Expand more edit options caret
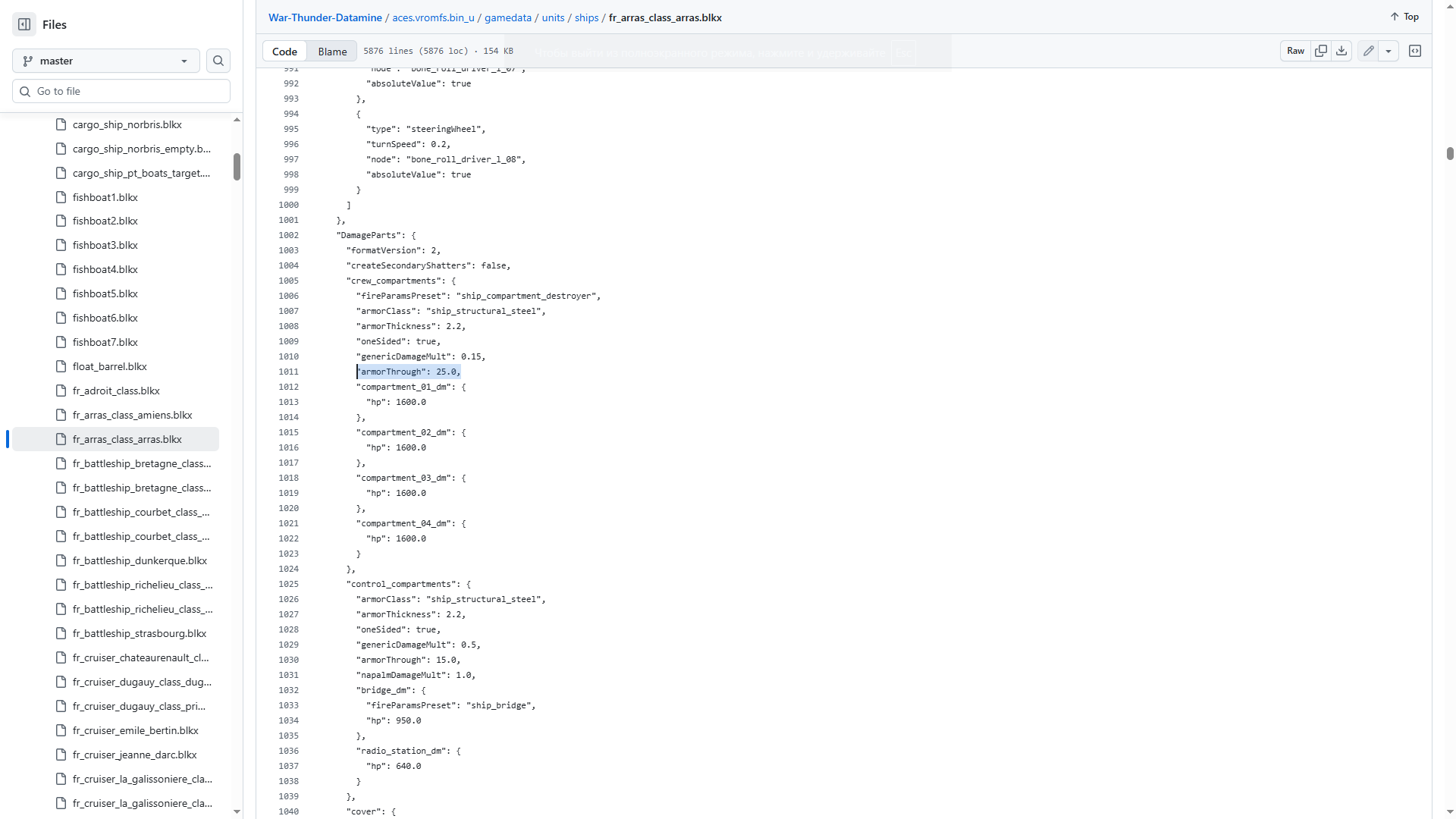1456x819 pixels. (x=1389, y=51)
